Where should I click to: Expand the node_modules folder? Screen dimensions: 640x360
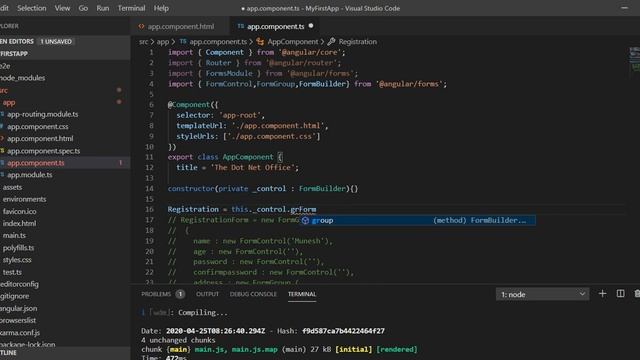point(22,78)
